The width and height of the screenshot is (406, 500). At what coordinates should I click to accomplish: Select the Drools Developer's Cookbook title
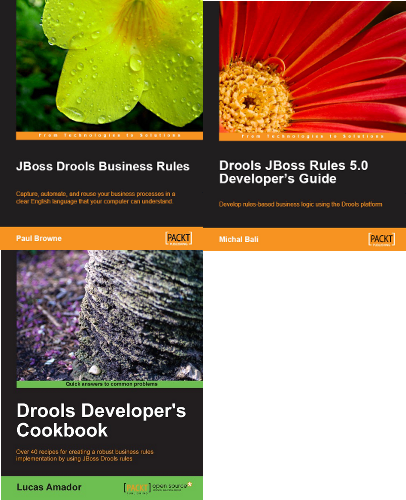click(101, 420)
